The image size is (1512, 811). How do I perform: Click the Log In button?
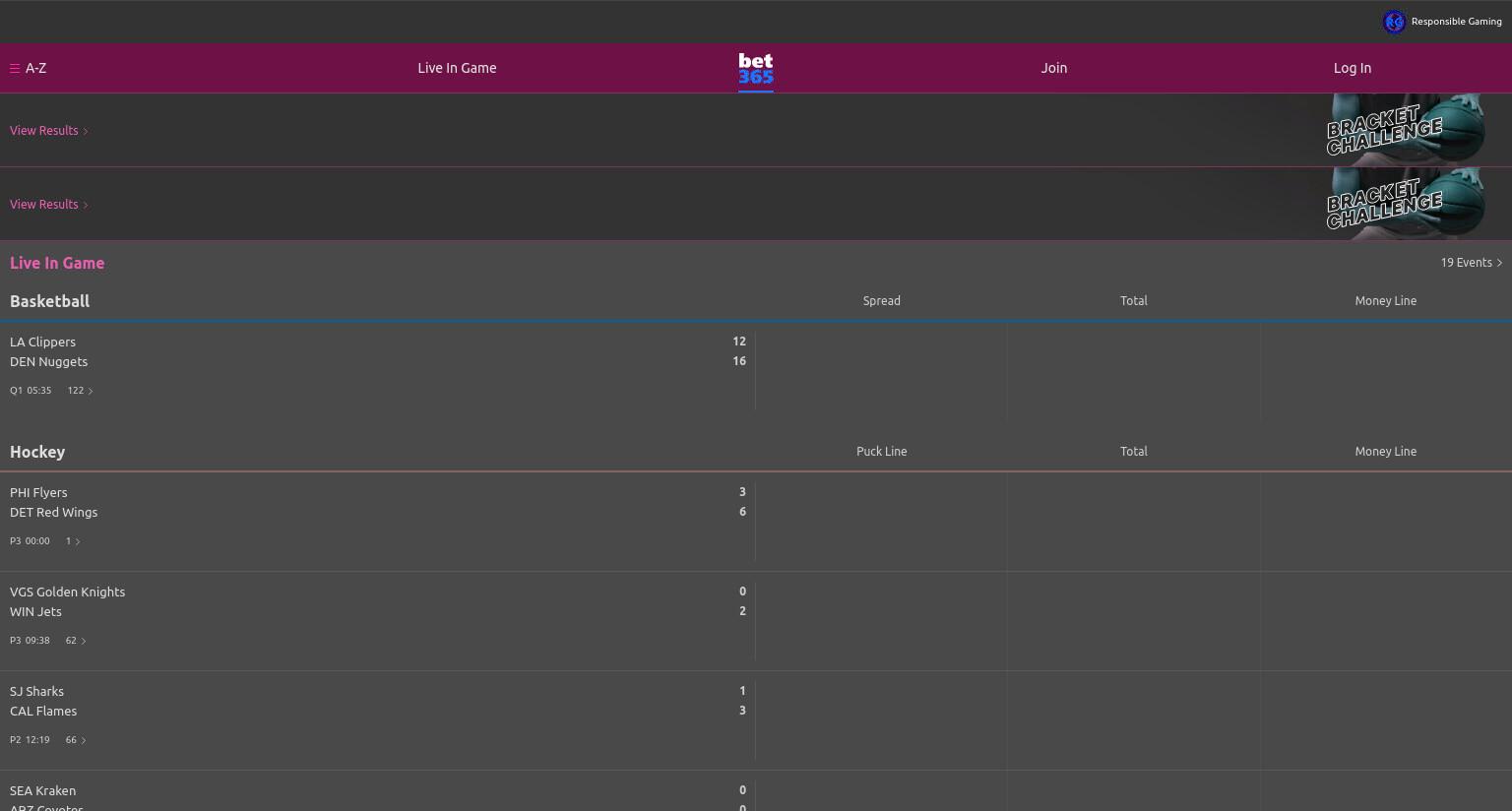point(1353,68)
